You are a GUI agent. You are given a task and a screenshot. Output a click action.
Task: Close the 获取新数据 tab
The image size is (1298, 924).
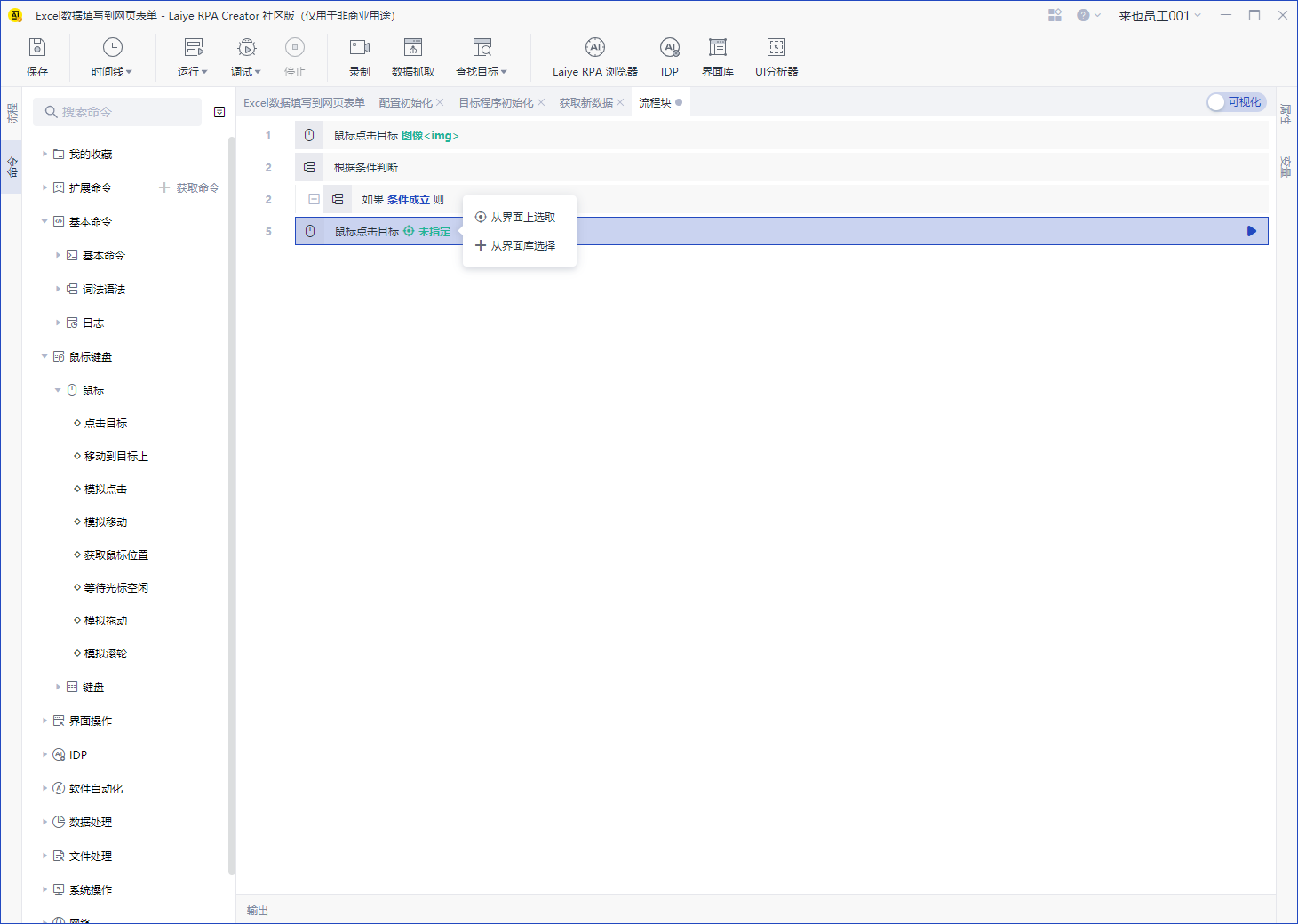point(620,103)
